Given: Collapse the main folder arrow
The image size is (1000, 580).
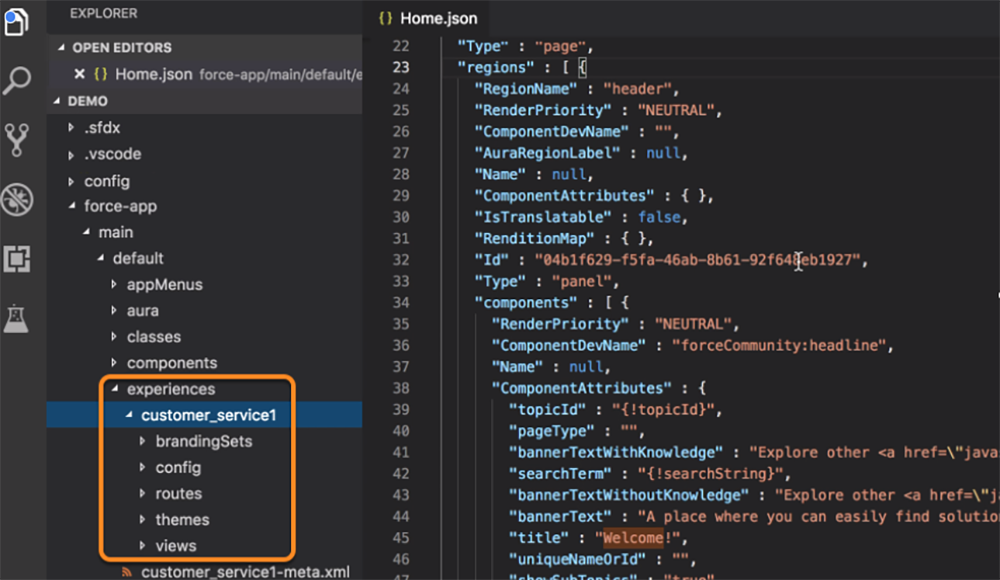Looking at the screenshot, I should 86,232.
